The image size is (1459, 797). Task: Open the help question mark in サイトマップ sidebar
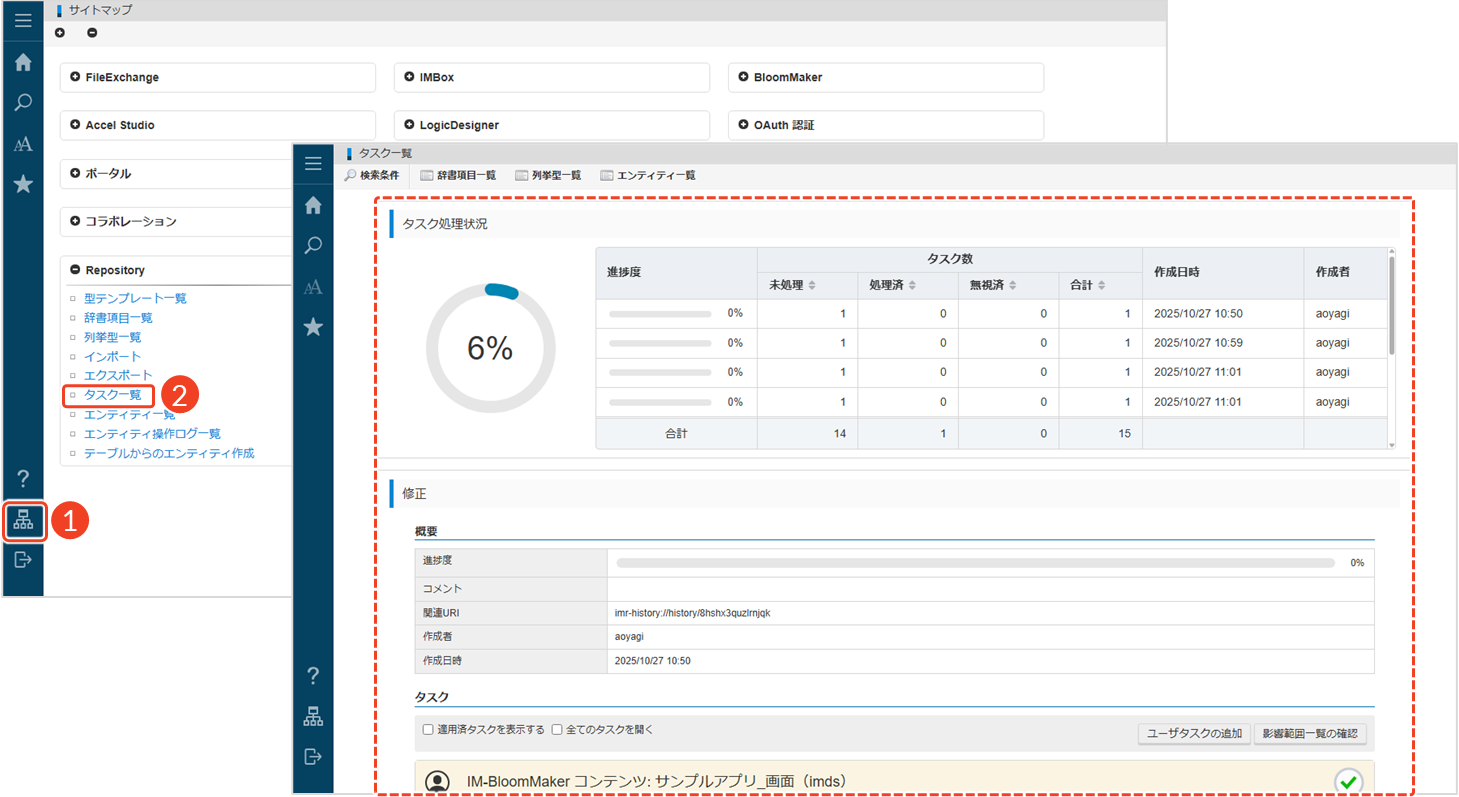(23, 478)
